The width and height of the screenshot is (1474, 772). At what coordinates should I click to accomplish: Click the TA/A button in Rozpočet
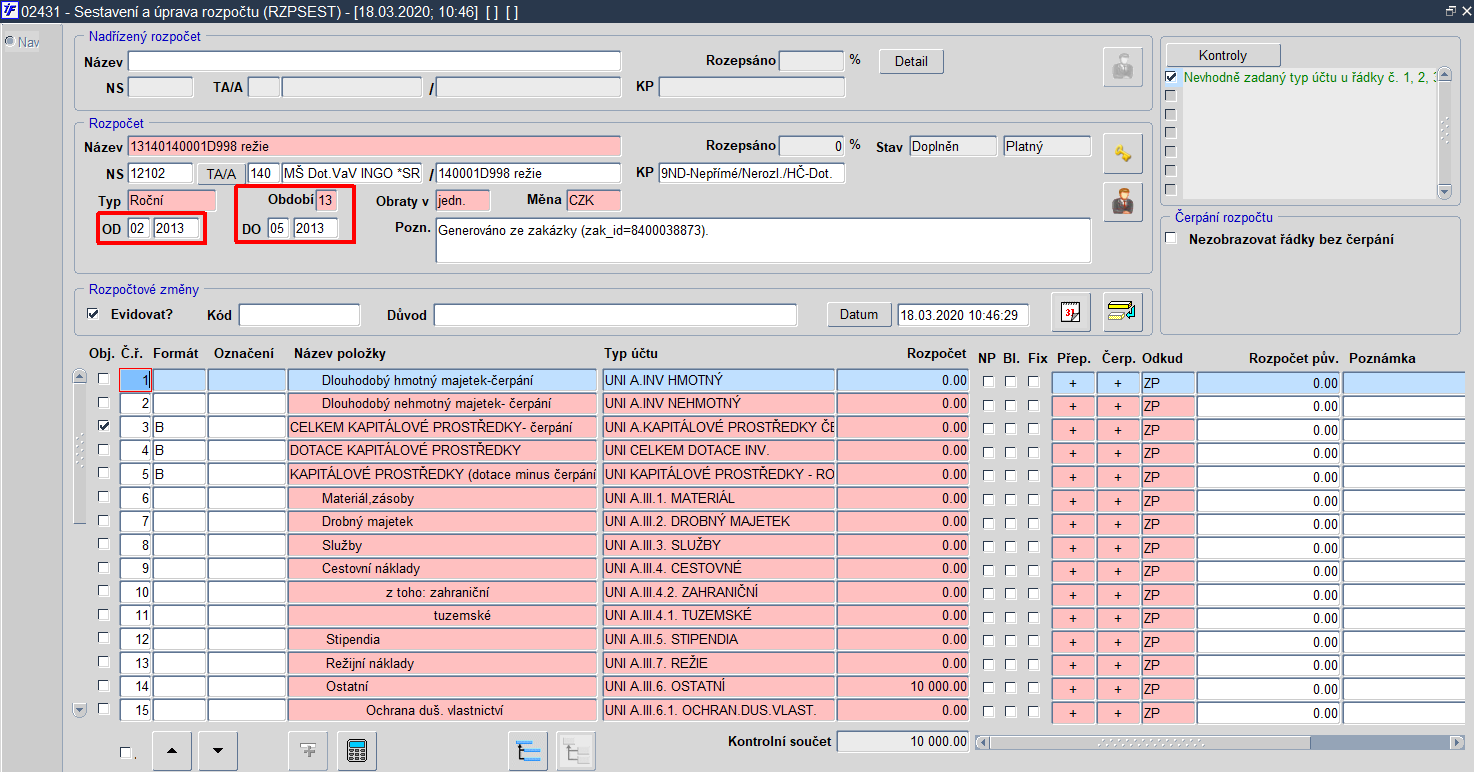click(x=220, y=173)
